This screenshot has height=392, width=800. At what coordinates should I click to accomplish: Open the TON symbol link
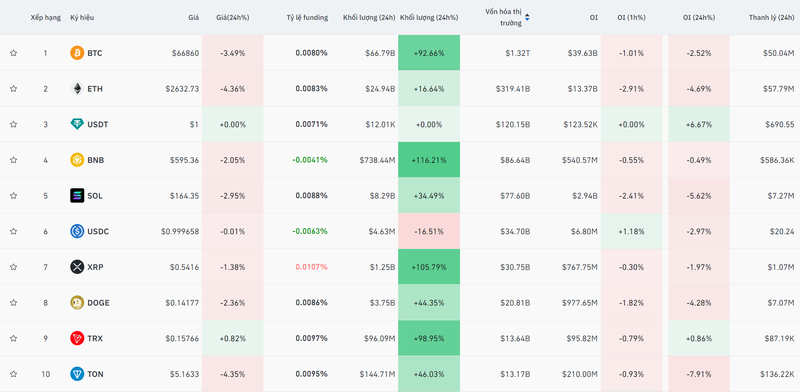click(x=95, y=374)
